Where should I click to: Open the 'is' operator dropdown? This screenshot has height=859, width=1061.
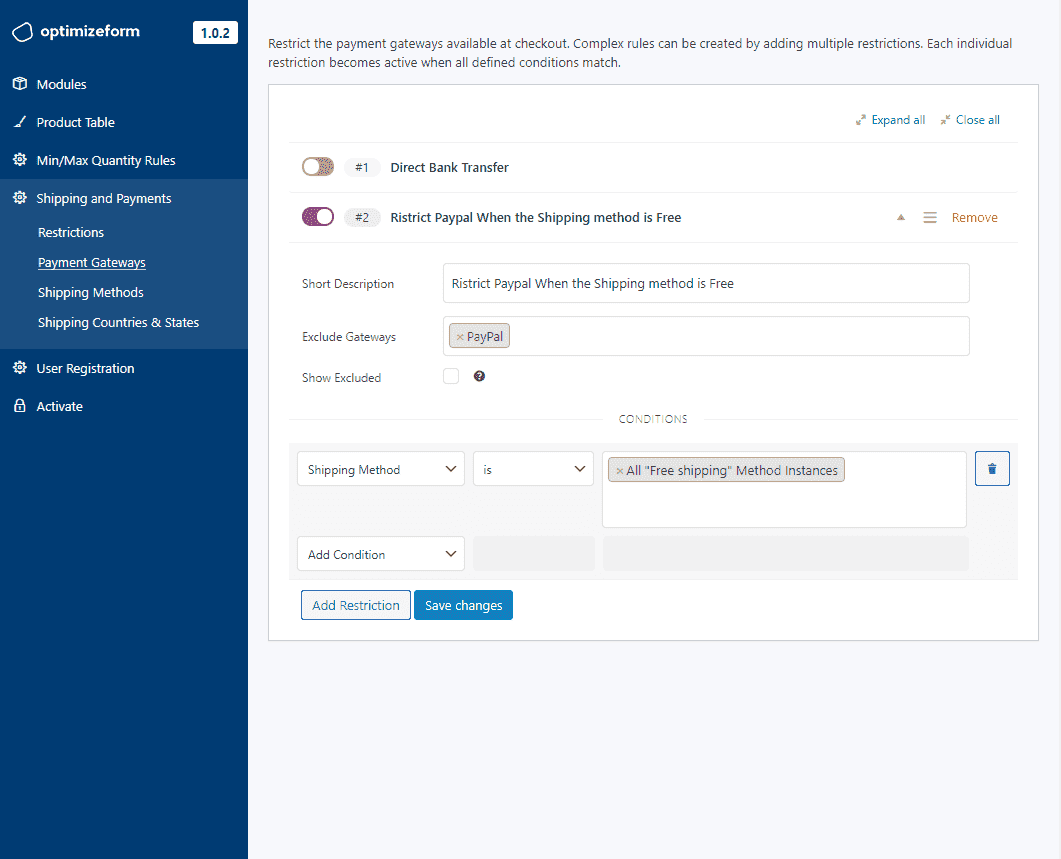(533, 468)
